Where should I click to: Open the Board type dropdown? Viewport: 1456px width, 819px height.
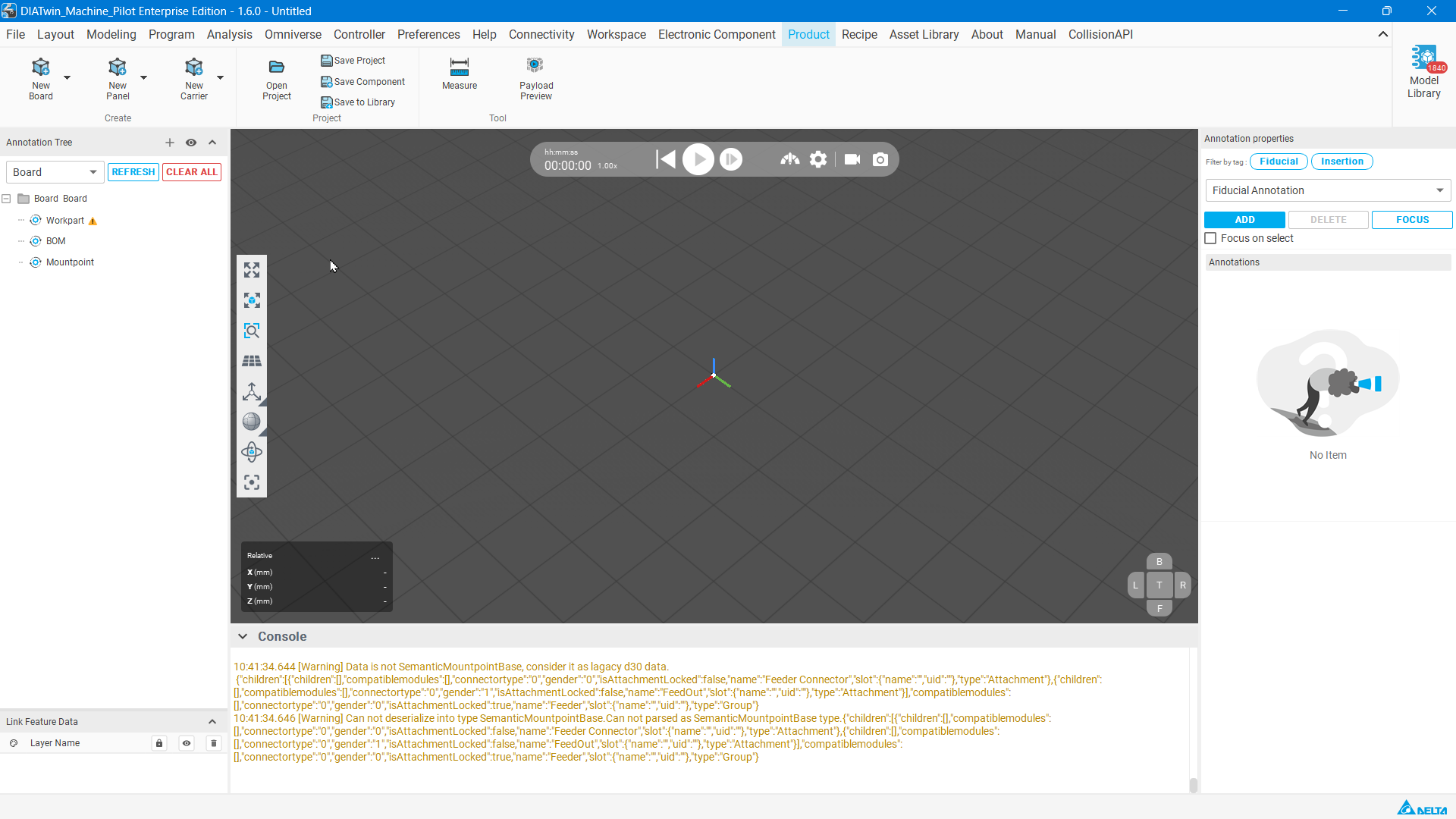tap(55, 172)
